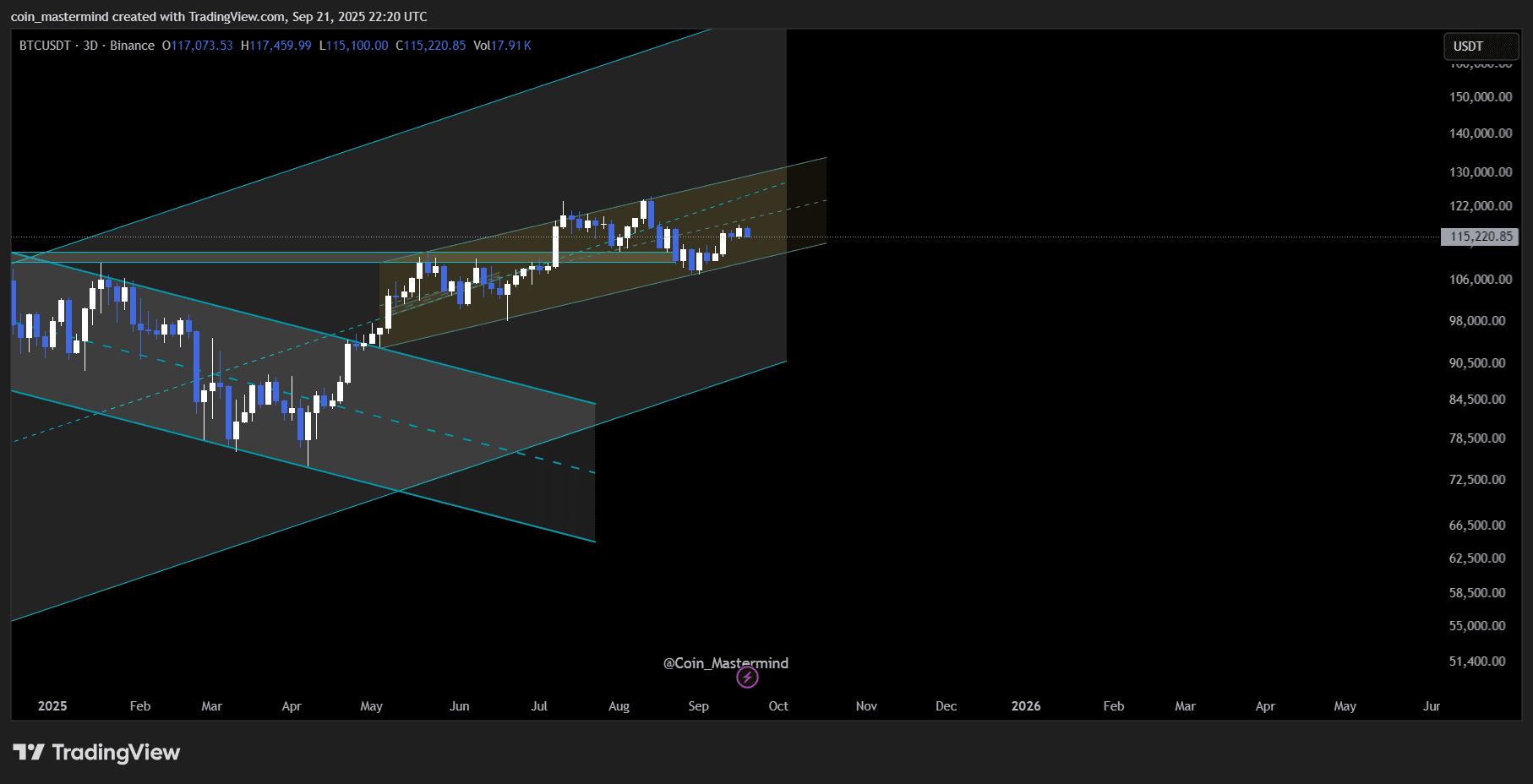Click the Jul label on the time axis
Image resolution: width=1533 pixels, height=784 pixels.
539,706
